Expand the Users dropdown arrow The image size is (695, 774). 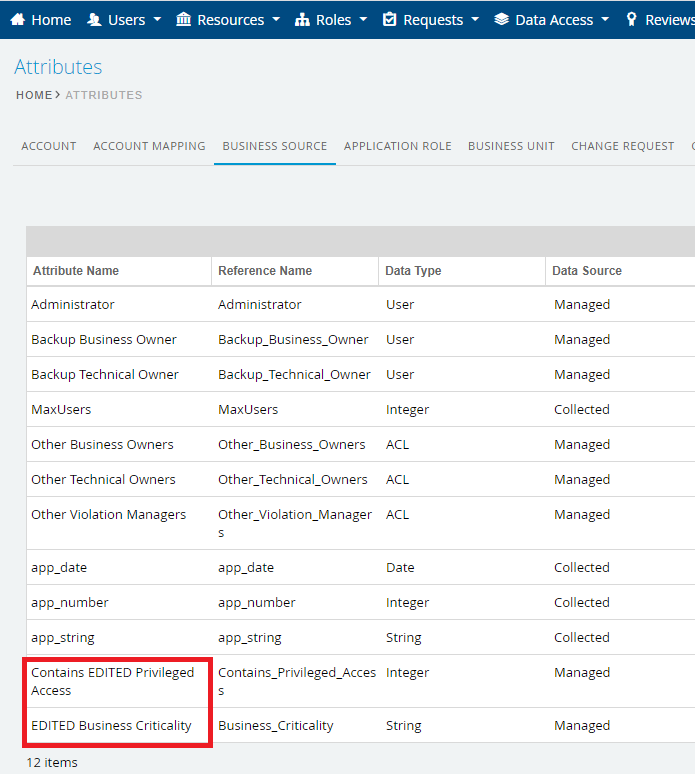(157, 20)
